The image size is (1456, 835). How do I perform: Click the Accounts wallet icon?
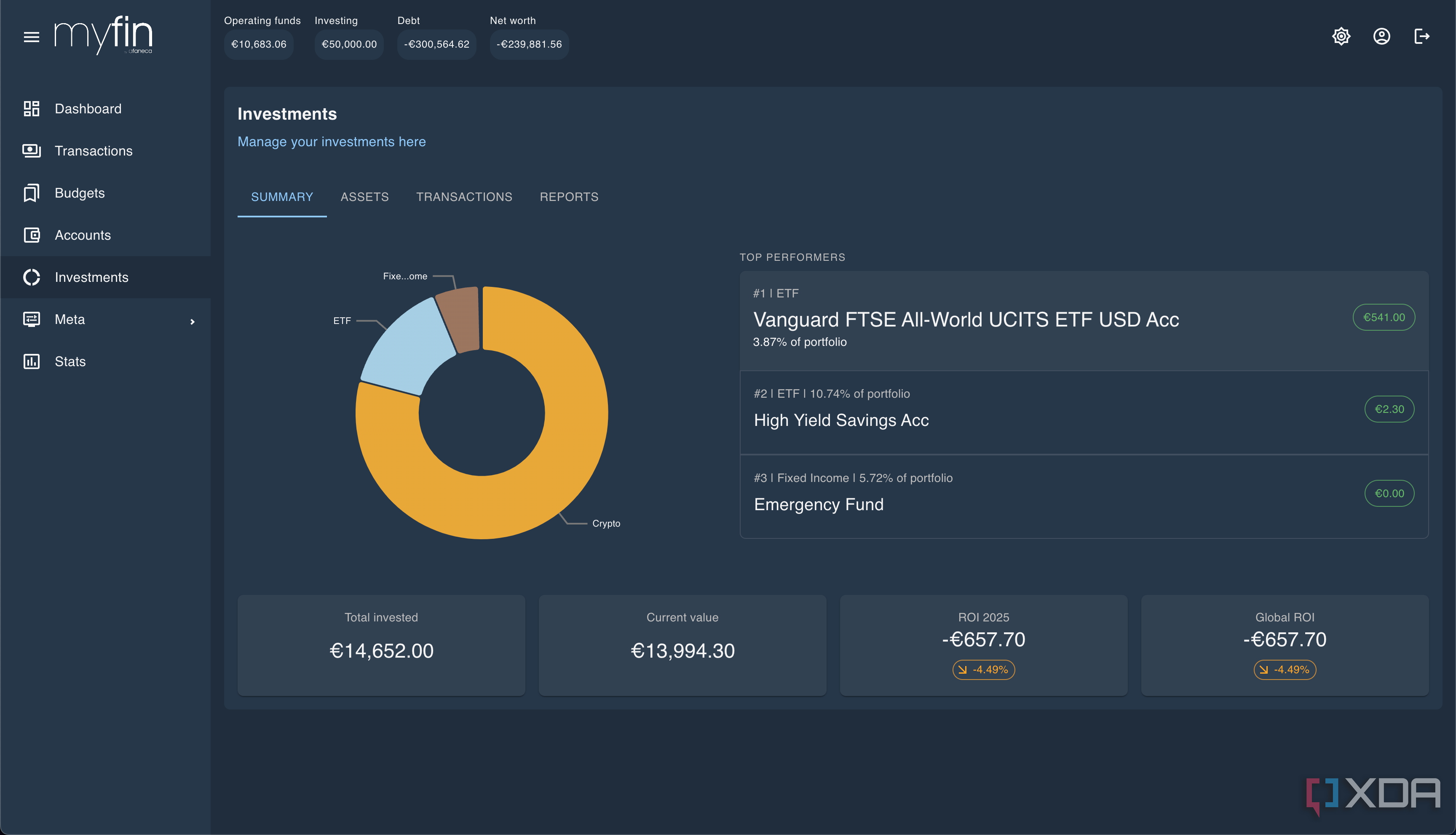[x=32, y=235]
